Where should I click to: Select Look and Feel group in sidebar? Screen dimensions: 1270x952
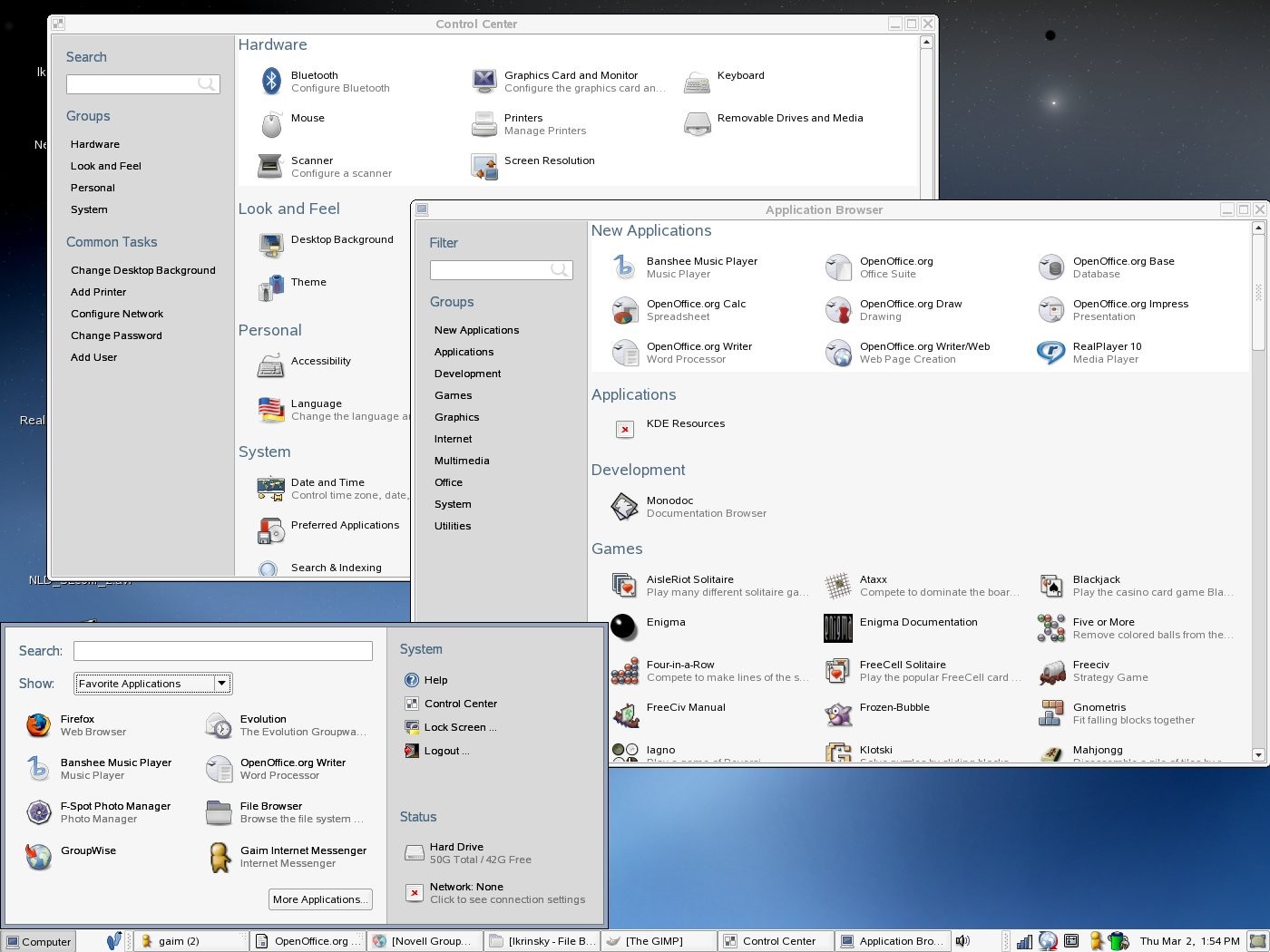106,166
